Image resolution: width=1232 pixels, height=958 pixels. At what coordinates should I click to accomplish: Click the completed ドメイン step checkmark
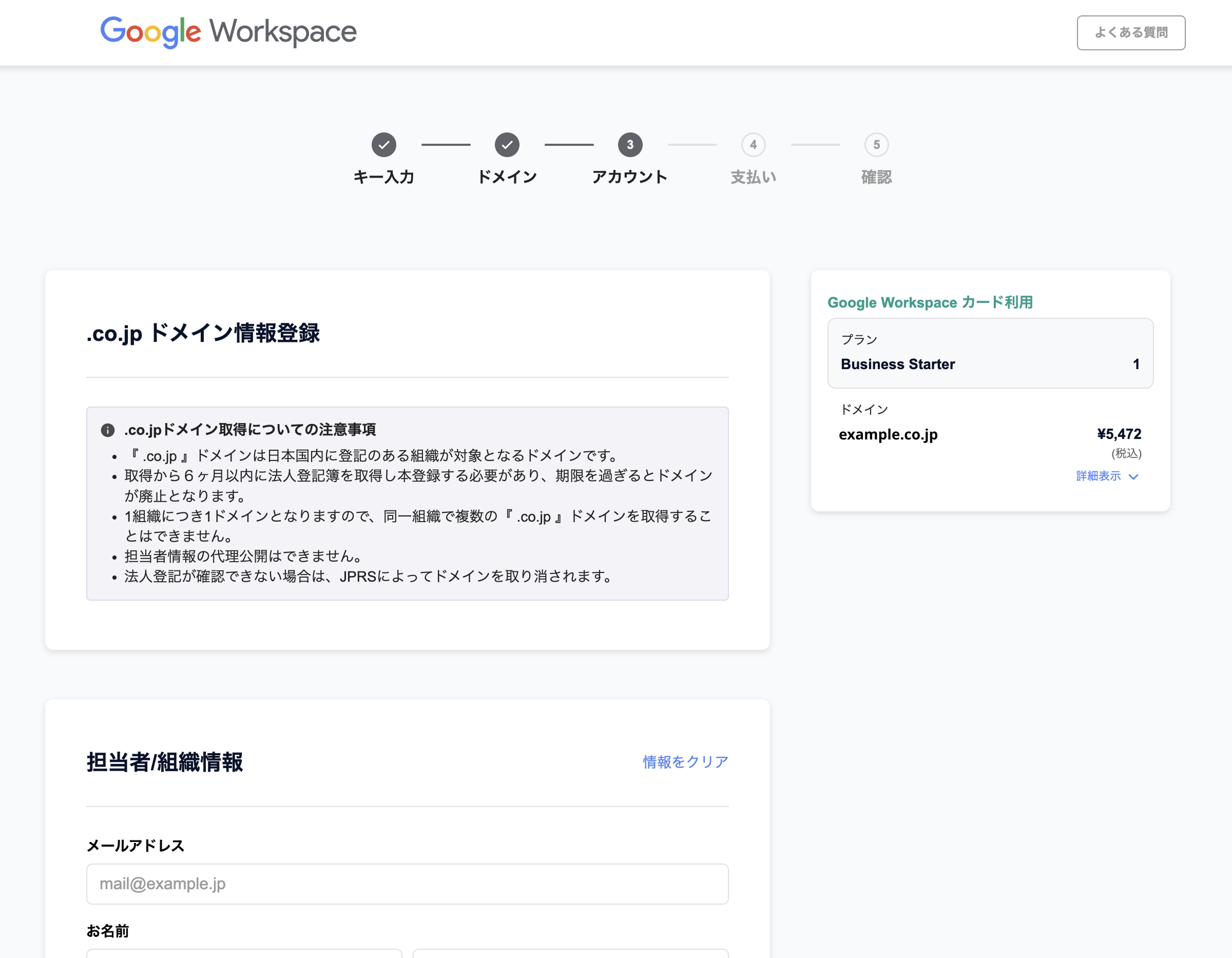pyautogui.click(x=507, y=145)
